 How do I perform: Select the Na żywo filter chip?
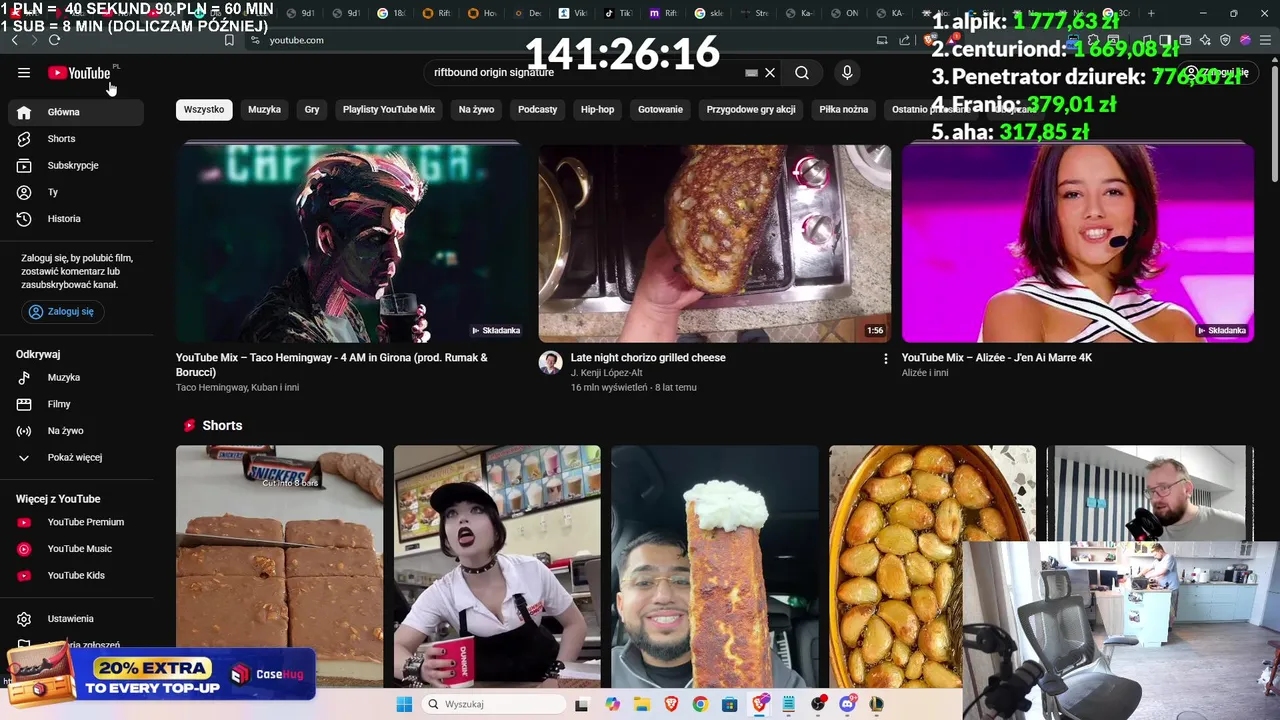point(476,109)
